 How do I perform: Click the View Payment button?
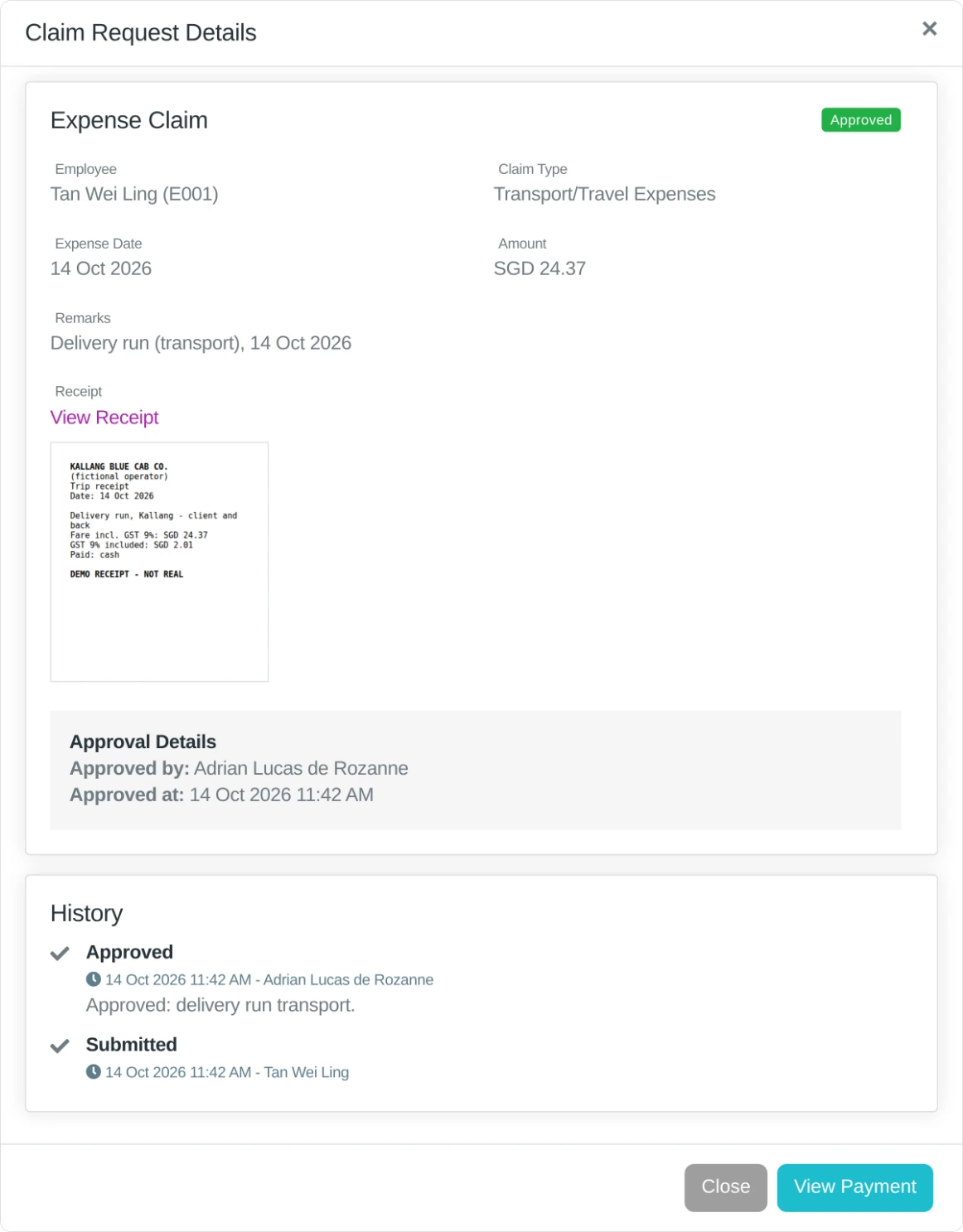tap(854, 1187)
